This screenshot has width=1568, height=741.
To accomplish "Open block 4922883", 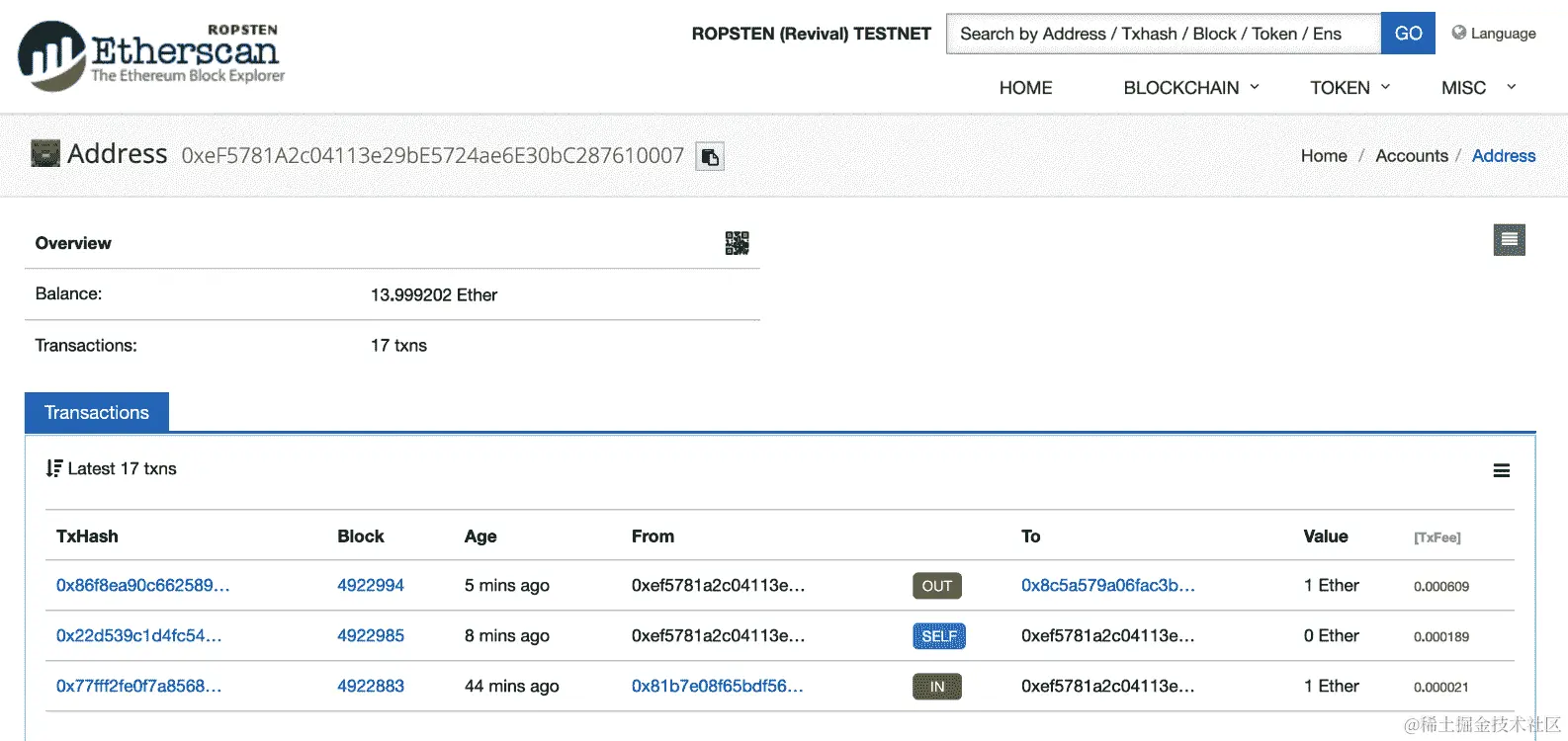I will click(371, 687).
